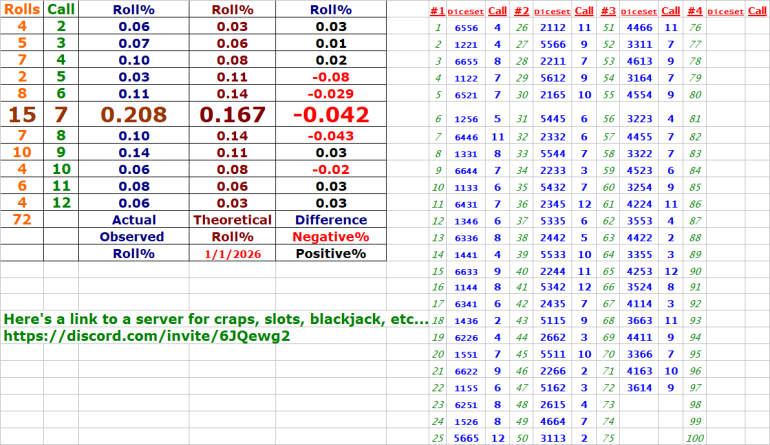770x445 pixels.
Task: Click the orange Rolls header cell
Action: pyautogui.click(x=22, y=9)
